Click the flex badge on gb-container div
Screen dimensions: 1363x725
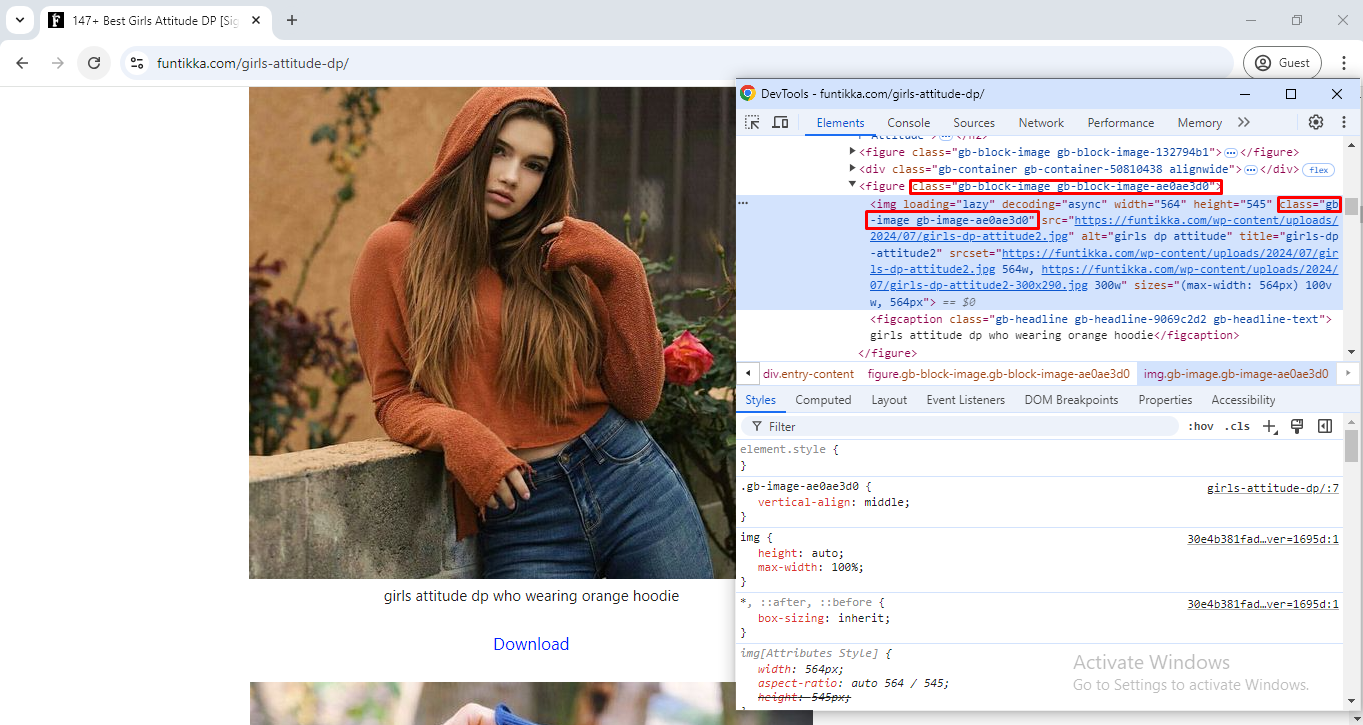tap(1318, 170)
